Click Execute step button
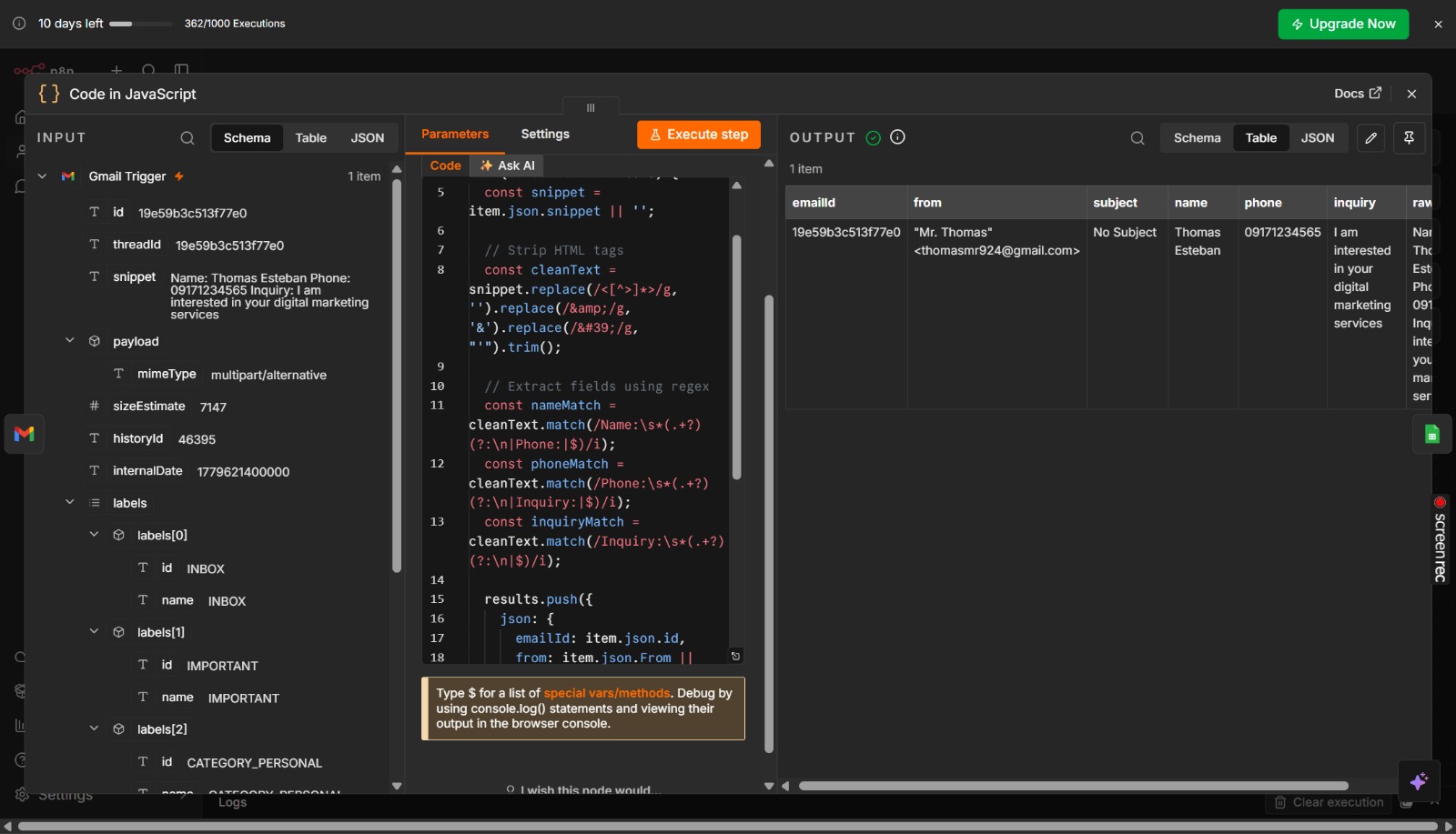This screenshot has height=834, width=1456. [x=699, y=135]
